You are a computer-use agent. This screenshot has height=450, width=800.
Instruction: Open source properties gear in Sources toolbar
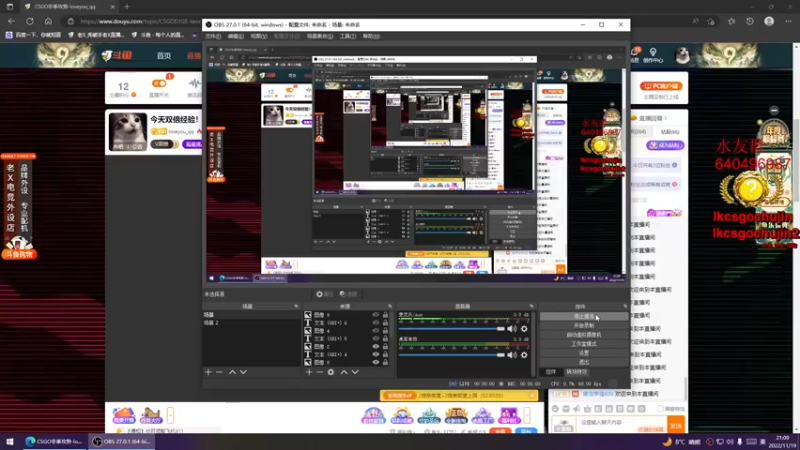(331, 372)
